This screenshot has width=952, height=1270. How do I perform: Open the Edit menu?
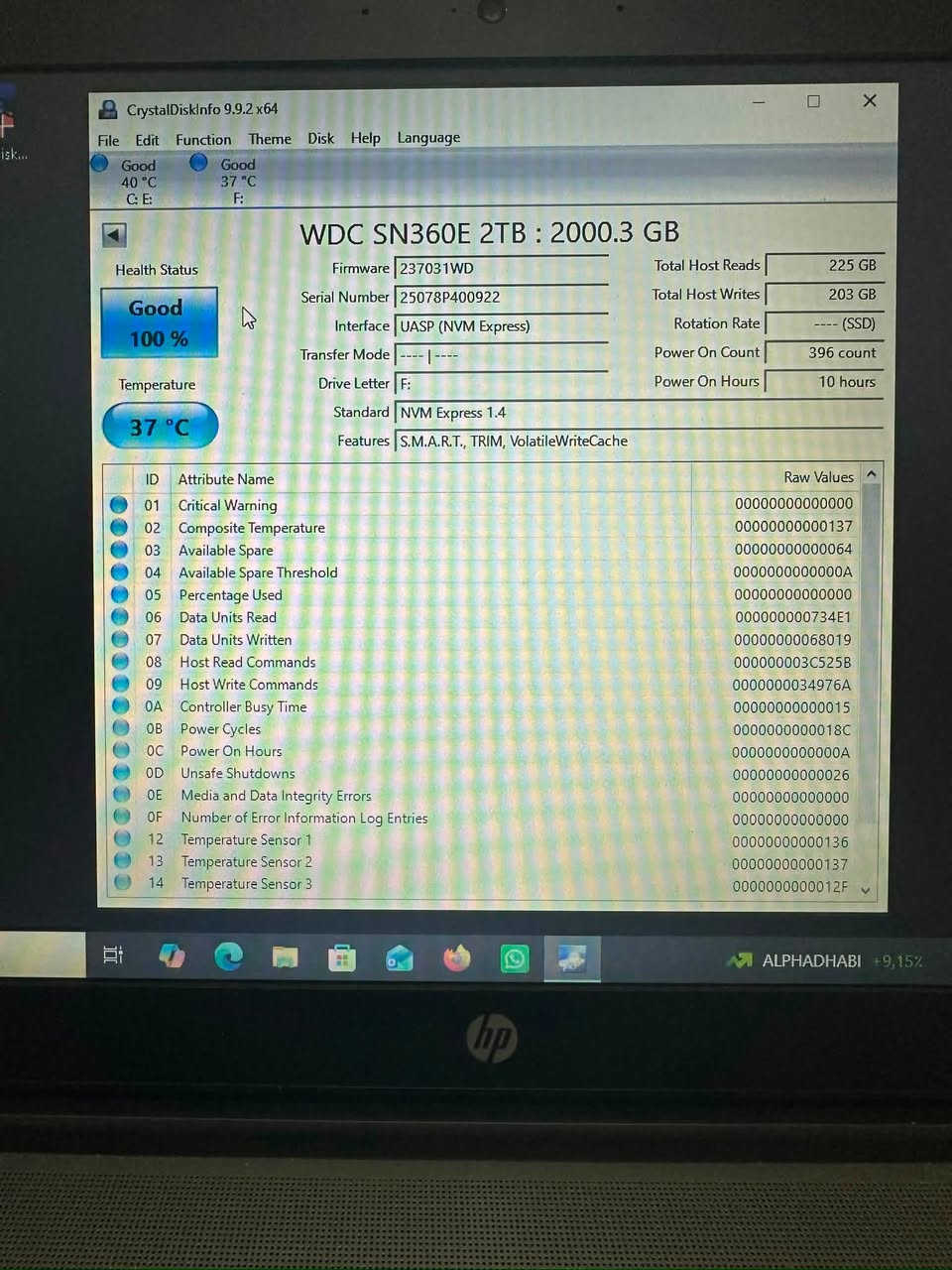147,140
